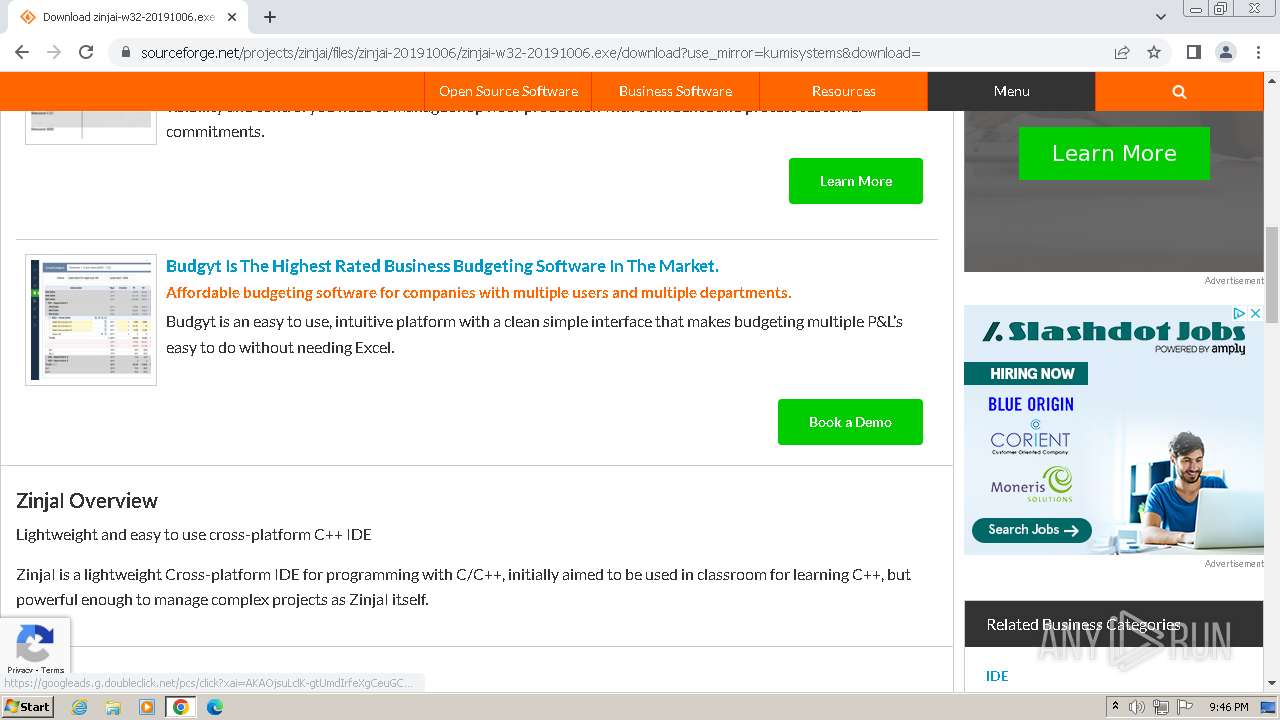This screenshot has width=1280, height=720.
Task: Bookmark this page with the star
Action: pyautogui.click(x=1154, y=52)
